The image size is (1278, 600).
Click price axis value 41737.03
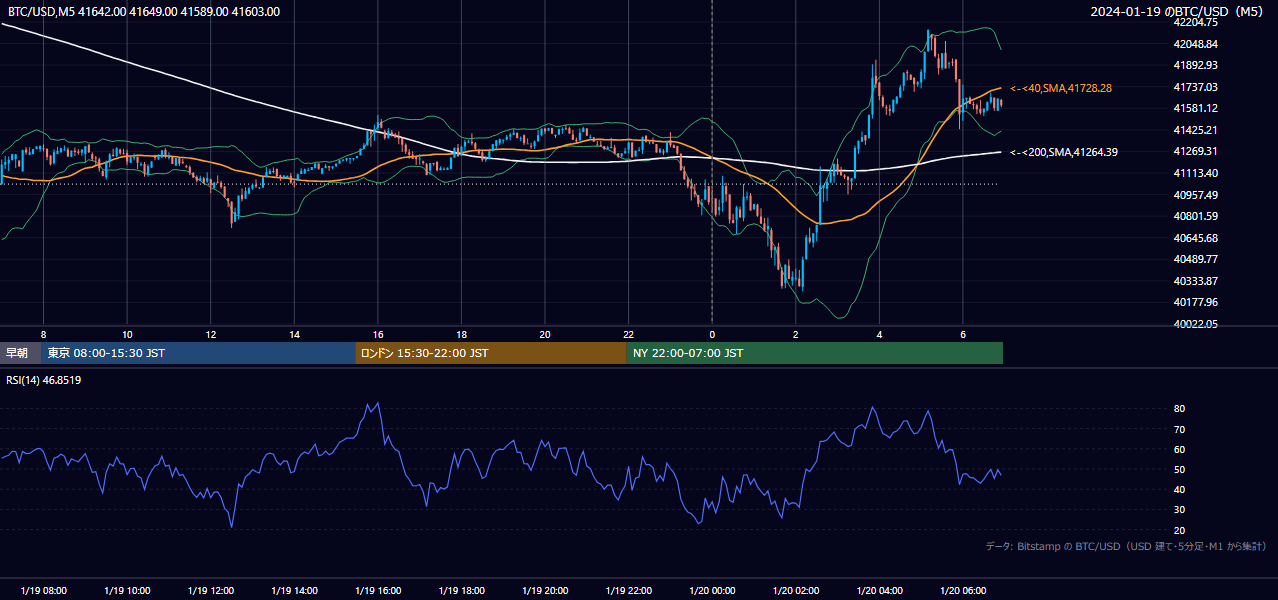point(1196,87)
